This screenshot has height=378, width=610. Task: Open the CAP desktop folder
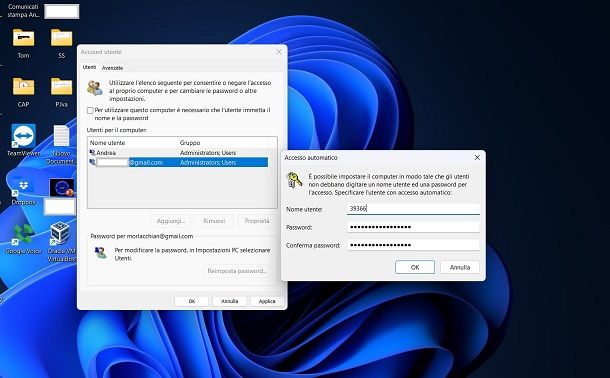pos(23,86)
